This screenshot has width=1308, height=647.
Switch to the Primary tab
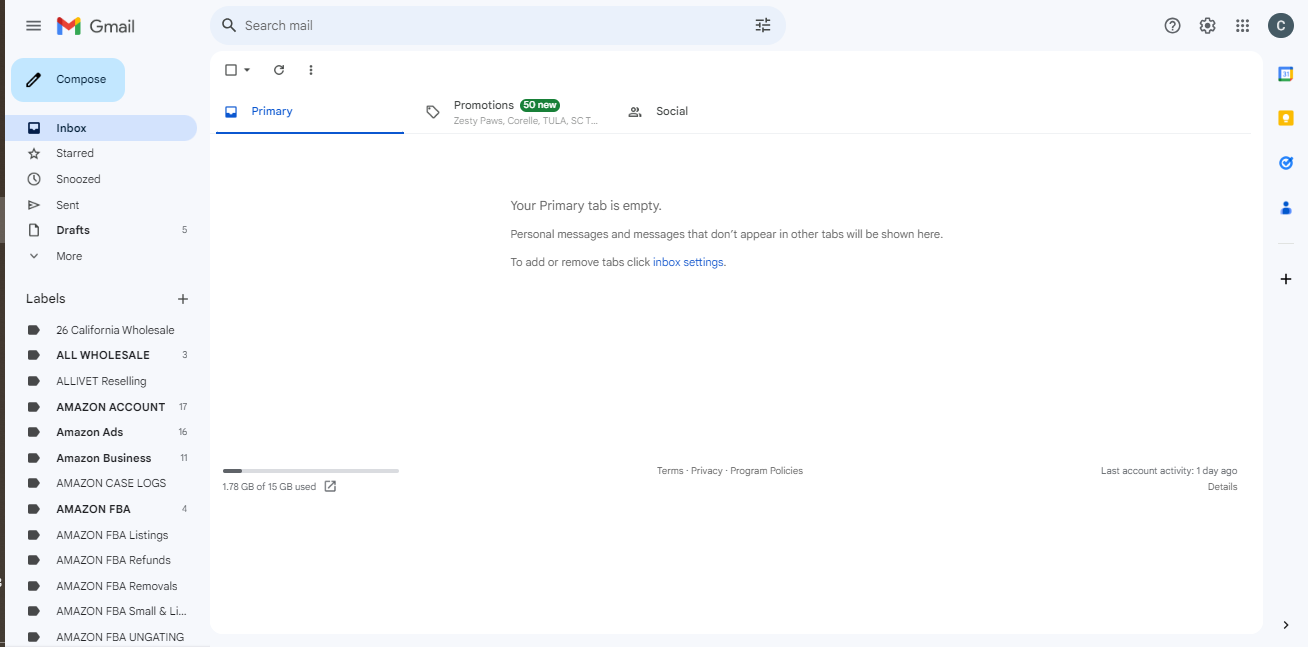pos(310,112)
